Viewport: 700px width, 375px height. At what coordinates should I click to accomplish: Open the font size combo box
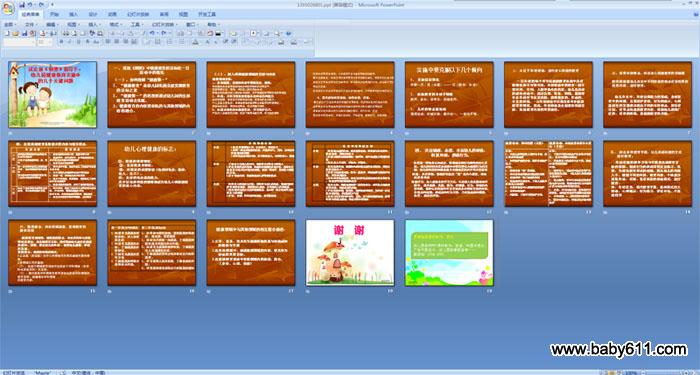point(45,42)
